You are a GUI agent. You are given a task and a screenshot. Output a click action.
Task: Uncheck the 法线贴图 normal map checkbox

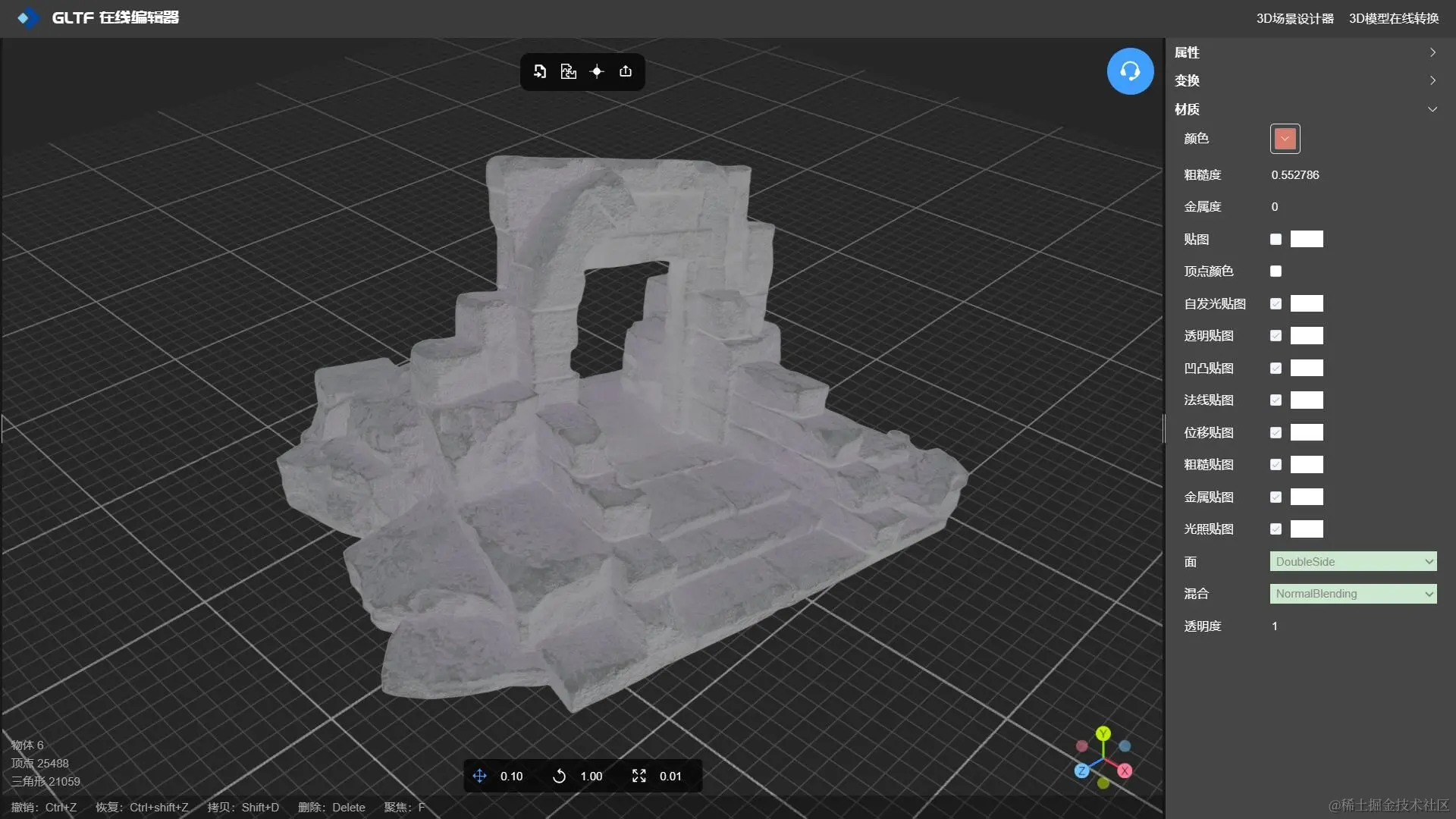(1276, 400)
